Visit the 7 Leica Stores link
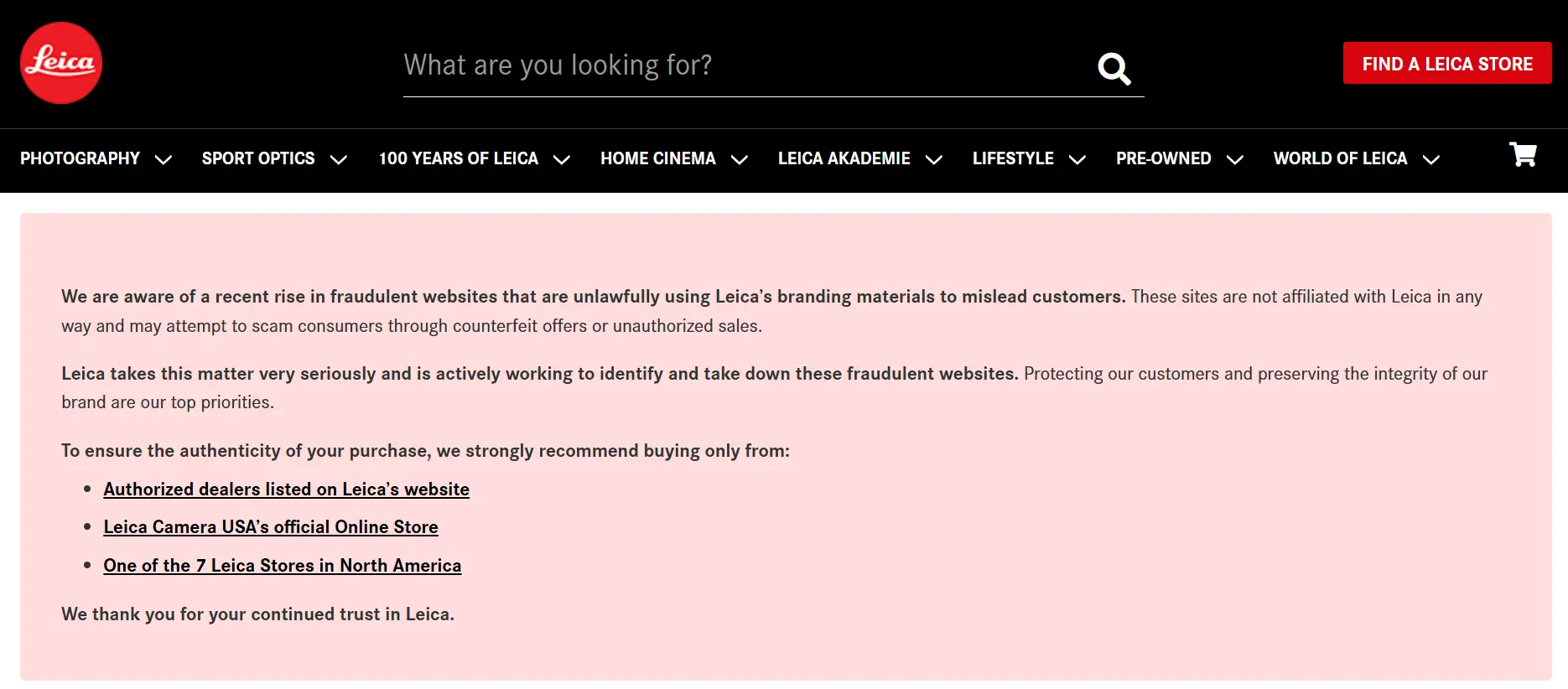The height and width of the screenshot is (689, 1568). pyautogui.click(x=283, y=566)
